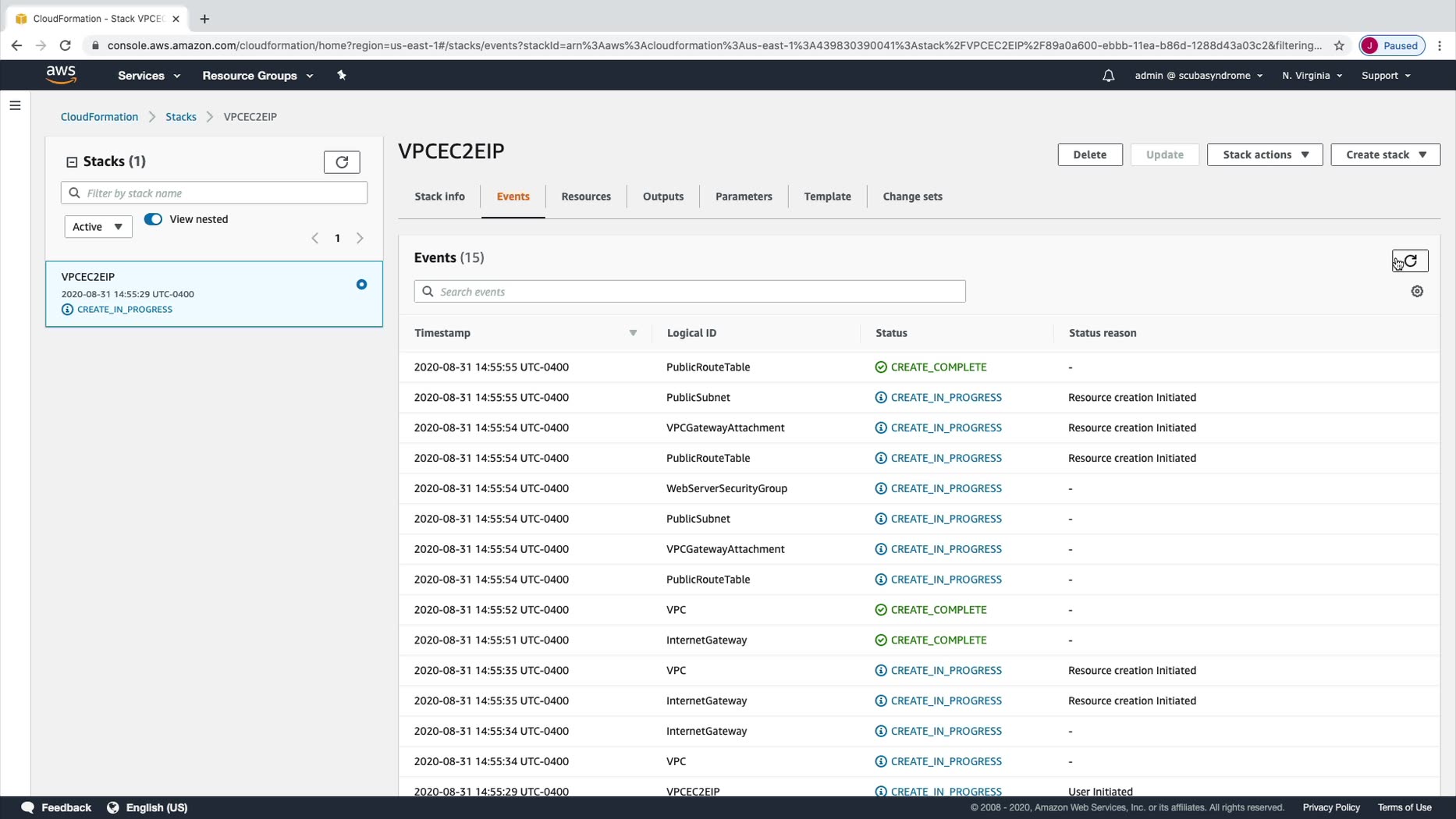
Task: Switch to the Stack info tab
Action: tap(439, 197)
